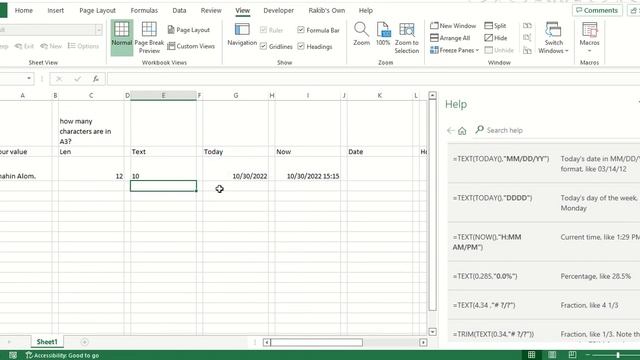Click the =TEXT(0.285,"0.0%") help example
Screen dimensions: 640x360
[485, 276]
